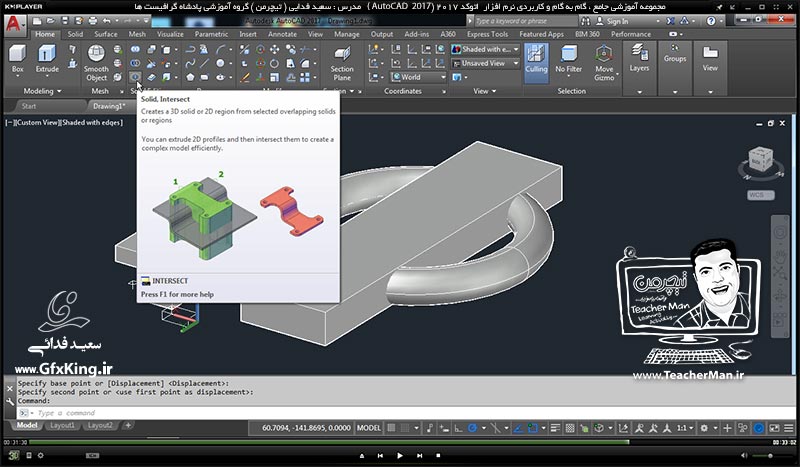Click the video player progress bar

[399, 442]
